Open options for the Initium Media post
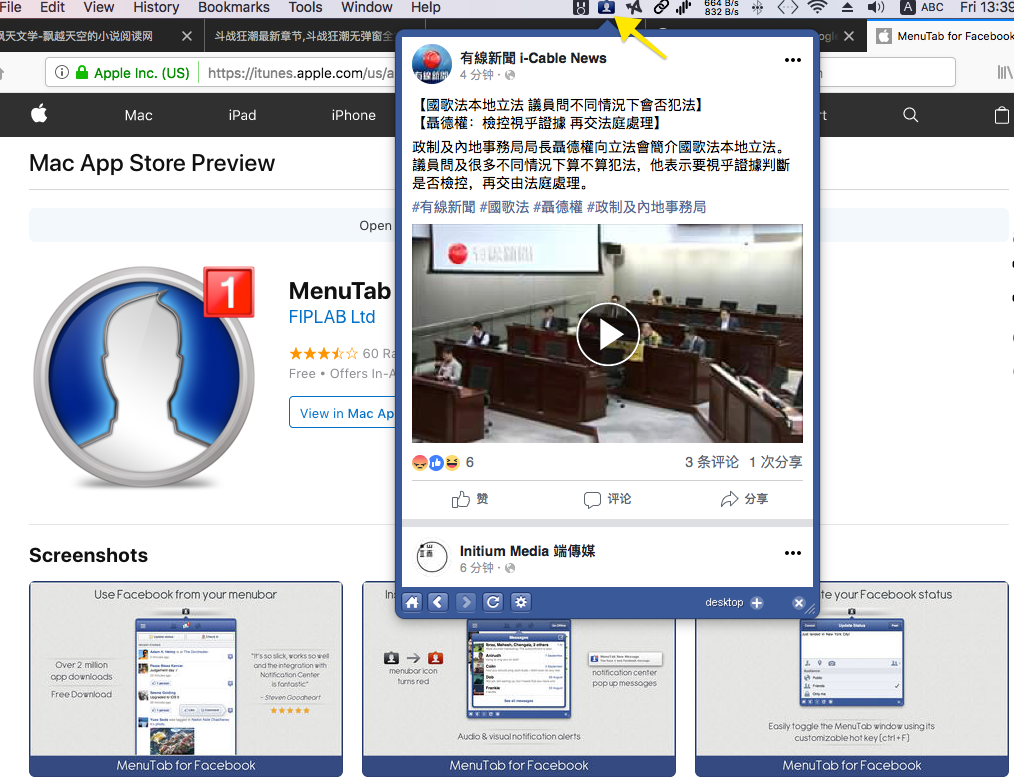 [793, 553]
